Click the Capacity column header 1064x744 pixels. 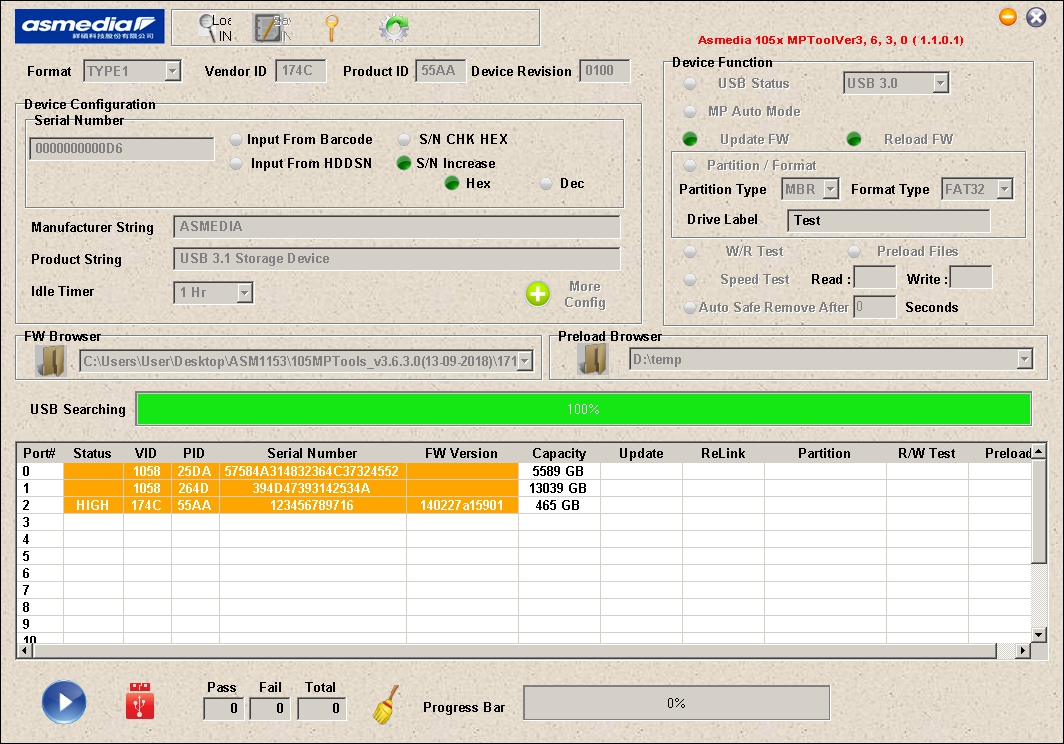coord(558,453)
